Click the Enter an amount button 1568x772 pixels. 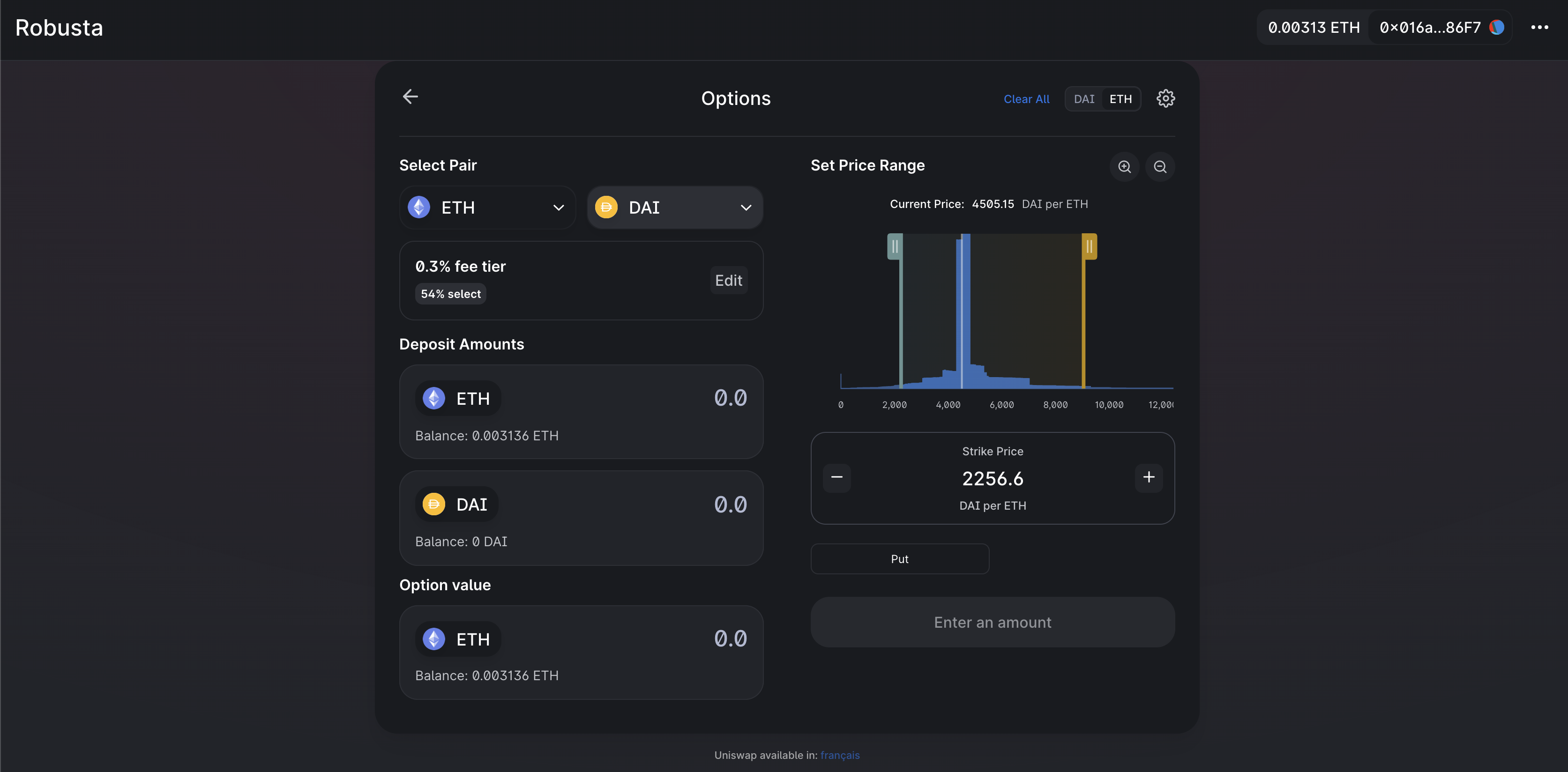(992, 623)
